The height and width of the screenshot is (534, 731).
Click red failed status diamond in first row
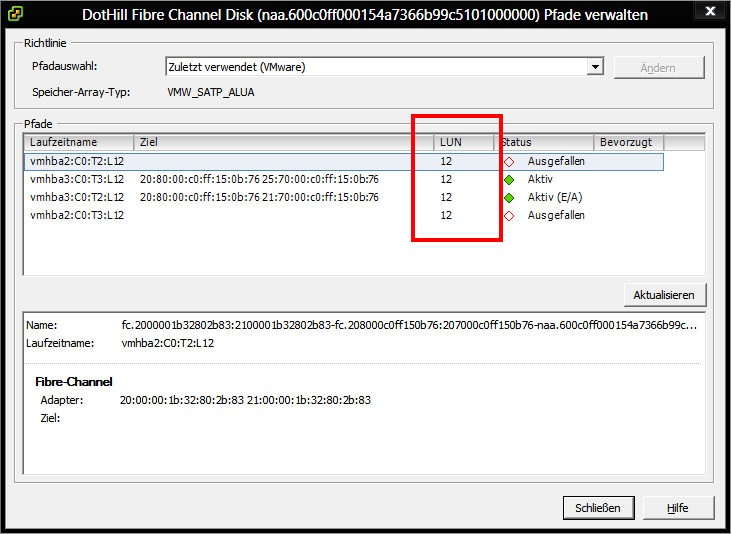point(508,162)
